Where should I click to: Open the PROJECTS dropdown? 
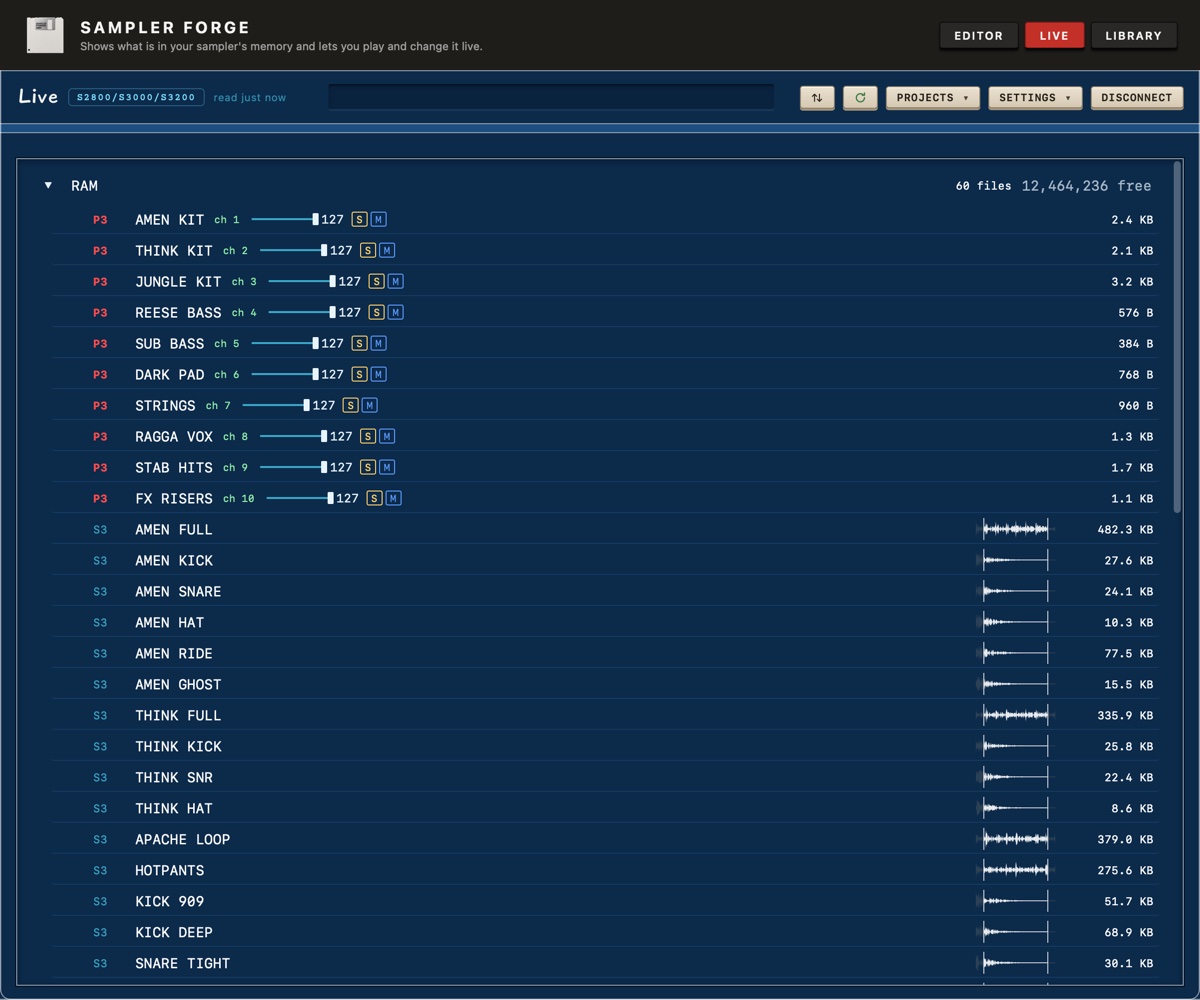933,97
